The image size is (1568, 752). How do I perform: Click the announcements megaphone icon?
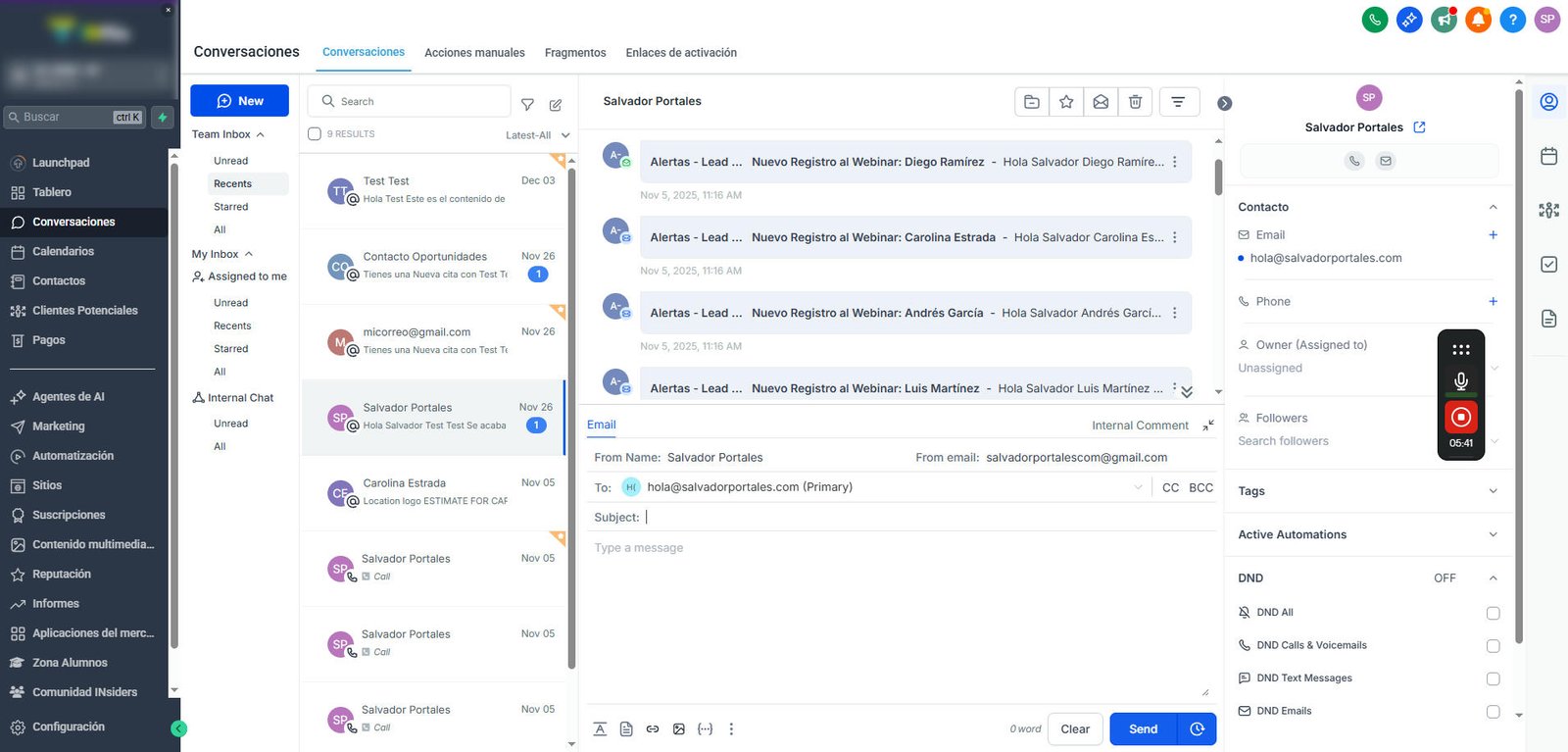click(x=1444, y=19)
